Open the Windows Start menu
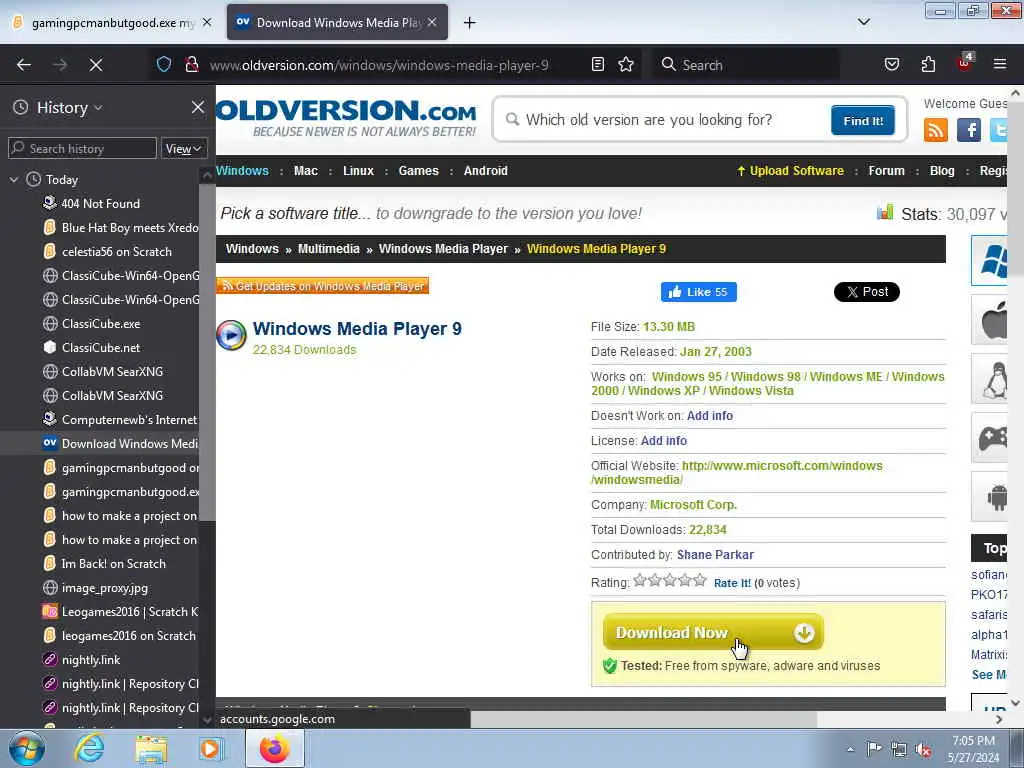This screenshot has height=768, width=1024. [x=27, y=748]
